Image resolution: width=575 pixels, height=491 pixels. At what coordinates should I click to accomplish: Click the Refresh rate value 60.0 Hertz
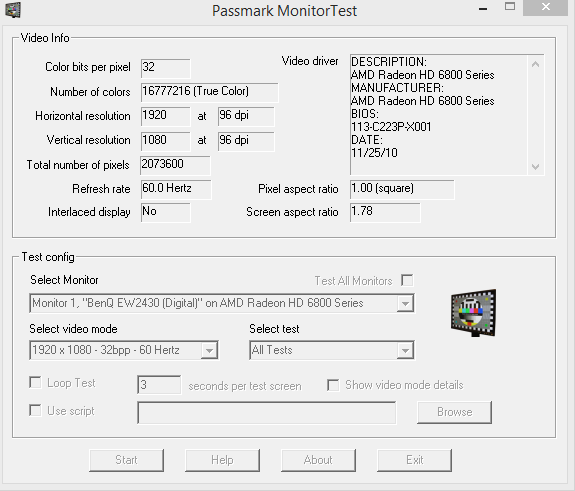click(x=176, y=189)
